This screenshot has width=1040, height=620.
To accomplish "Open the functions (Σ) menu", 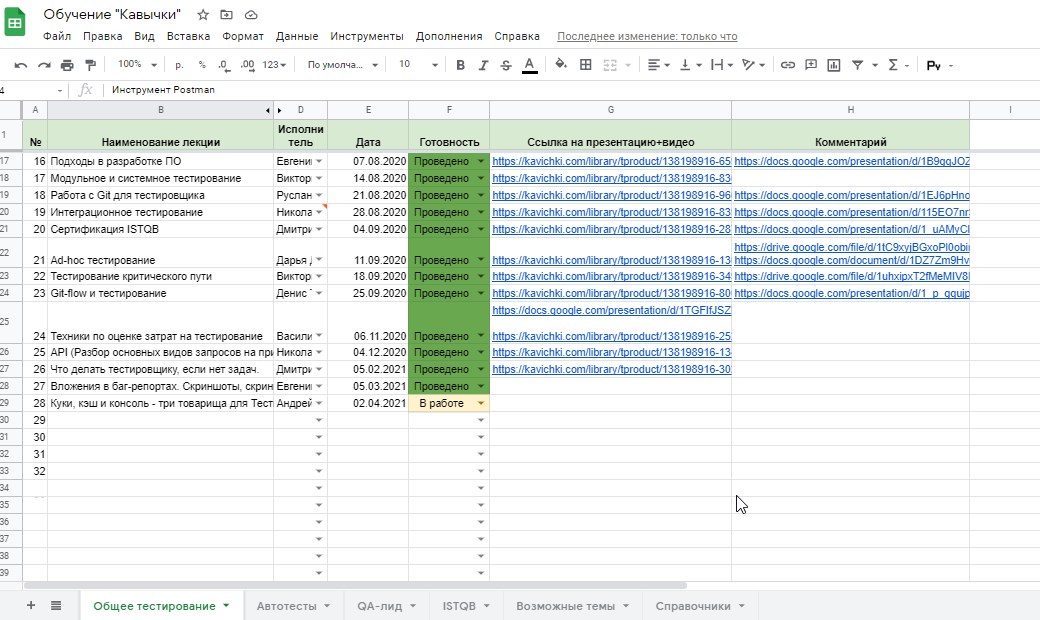I will (x=898, y=65).
